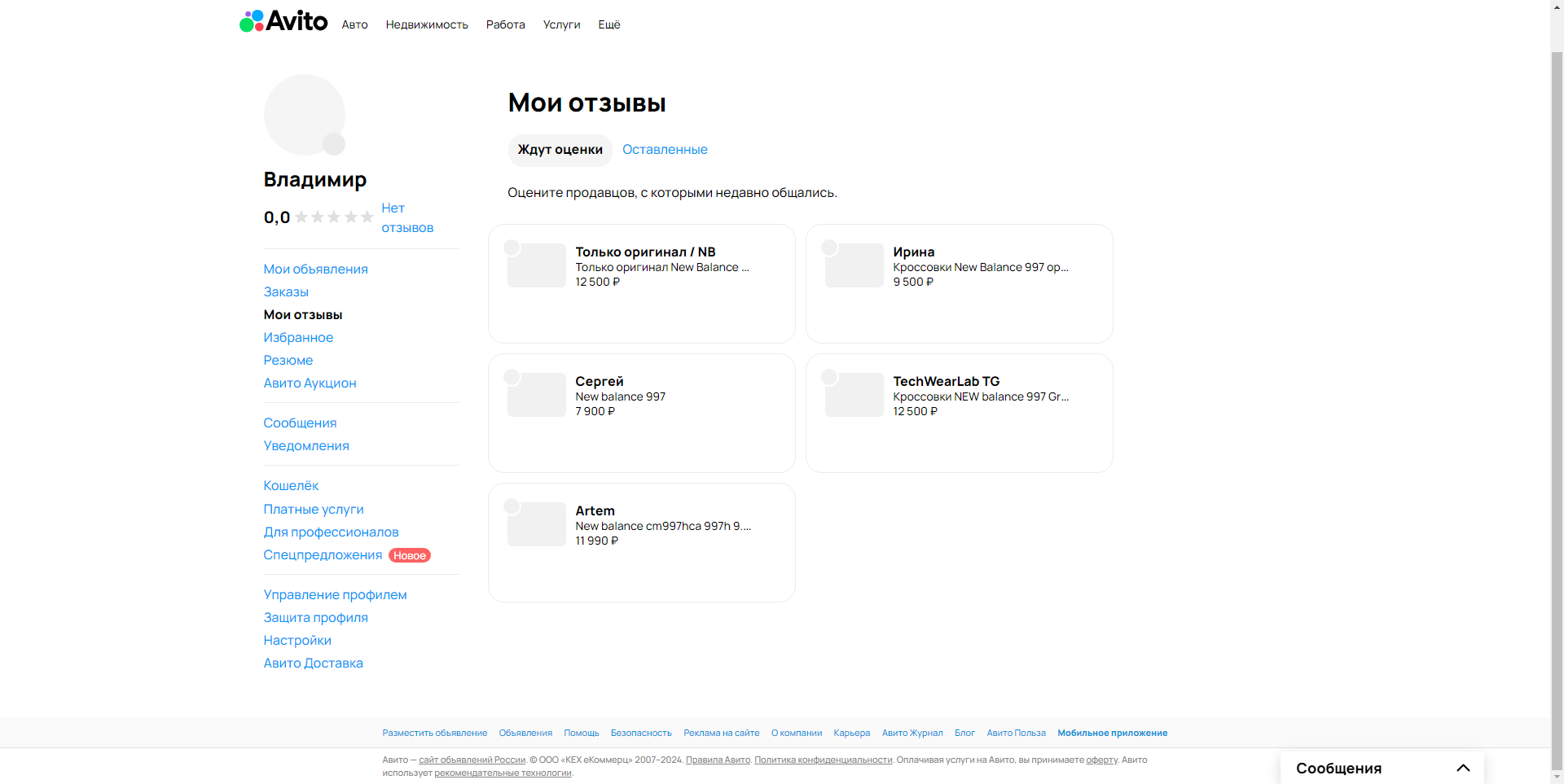Open Авито Доставка
This screenshot has width=1564, height=784.
(313, 663)
